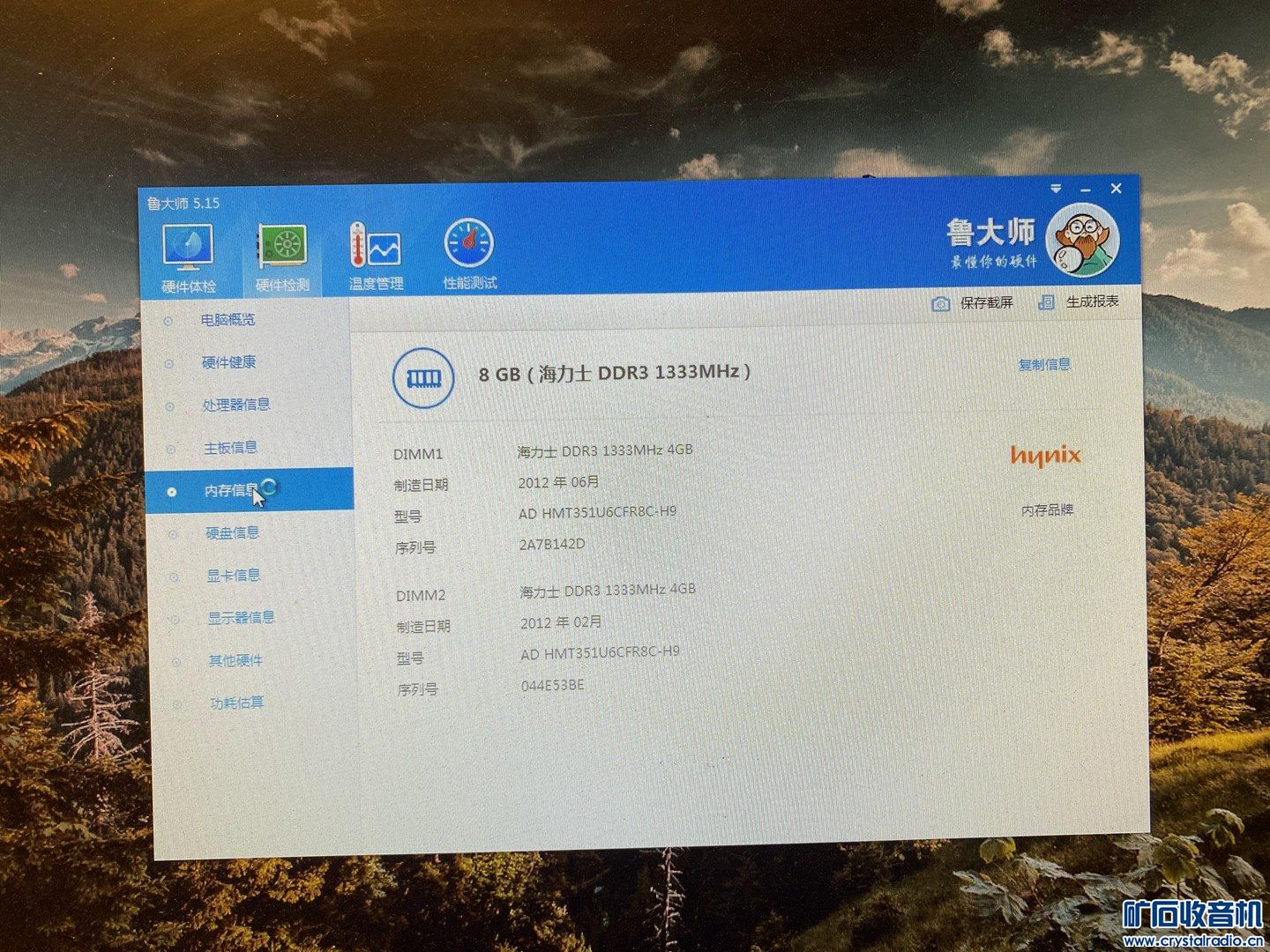Select 电脑概览 in sidebar

click(x=228, y=320)
